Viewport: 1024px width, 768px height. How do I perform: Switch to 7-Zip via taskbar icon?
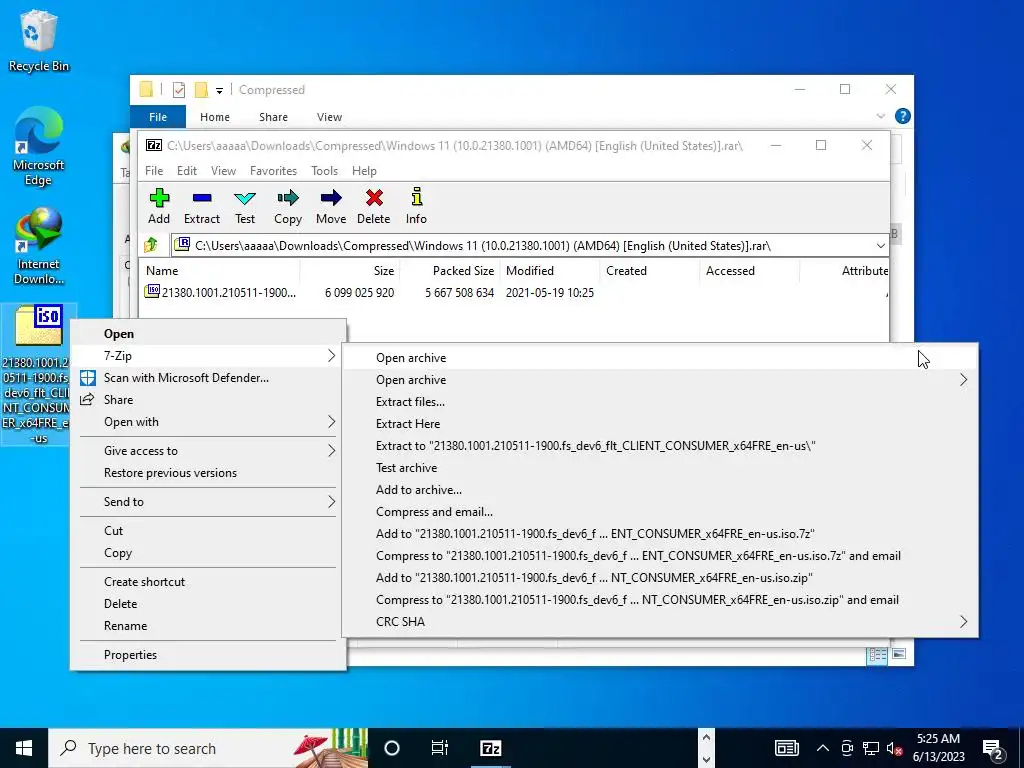coord(491,748)
